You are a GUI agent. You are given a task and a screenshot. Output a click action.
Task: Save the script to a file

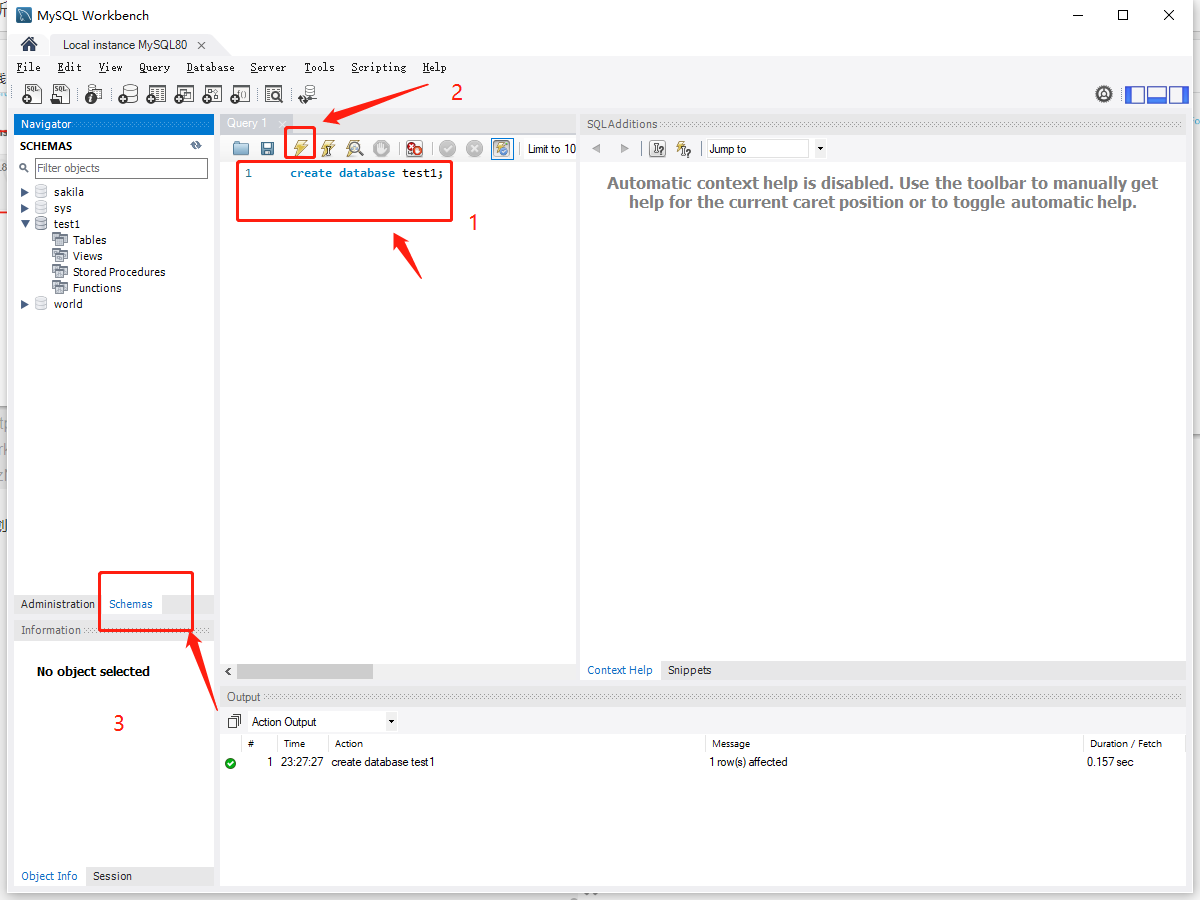[x=267, y=148]
